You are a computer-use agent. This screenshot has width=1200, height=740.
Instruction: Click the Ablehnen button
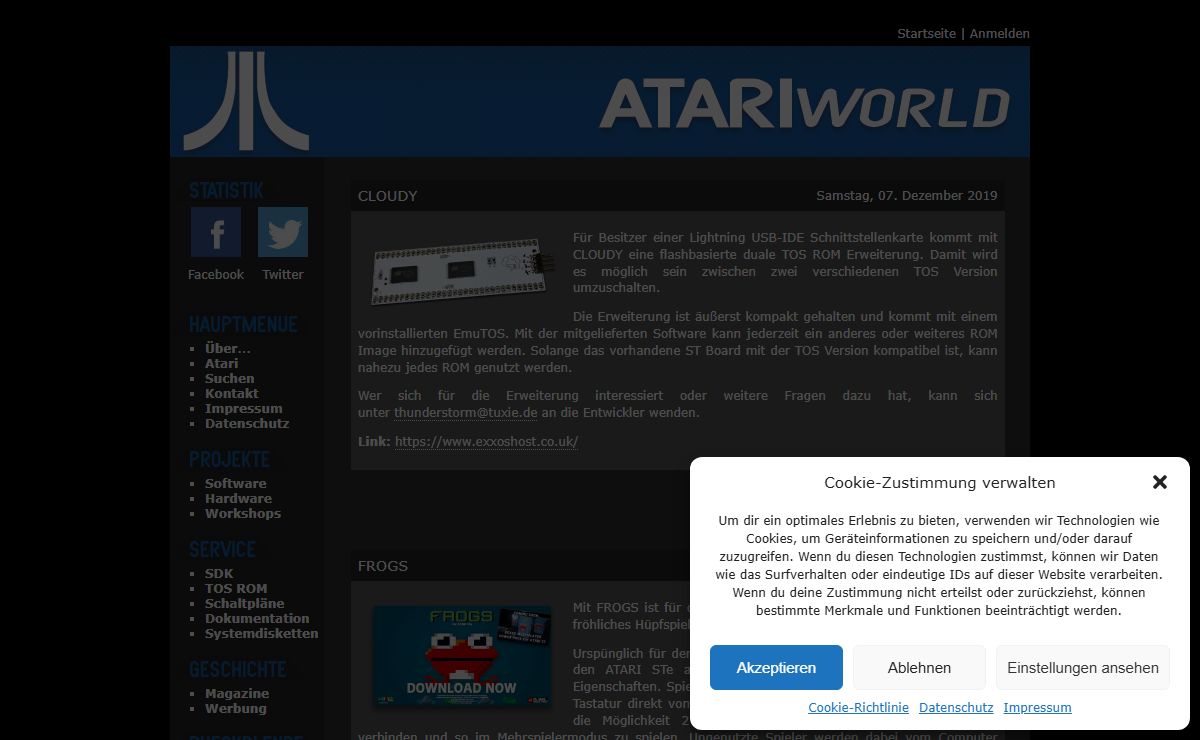pyautogui.click(x=919, y=667)
